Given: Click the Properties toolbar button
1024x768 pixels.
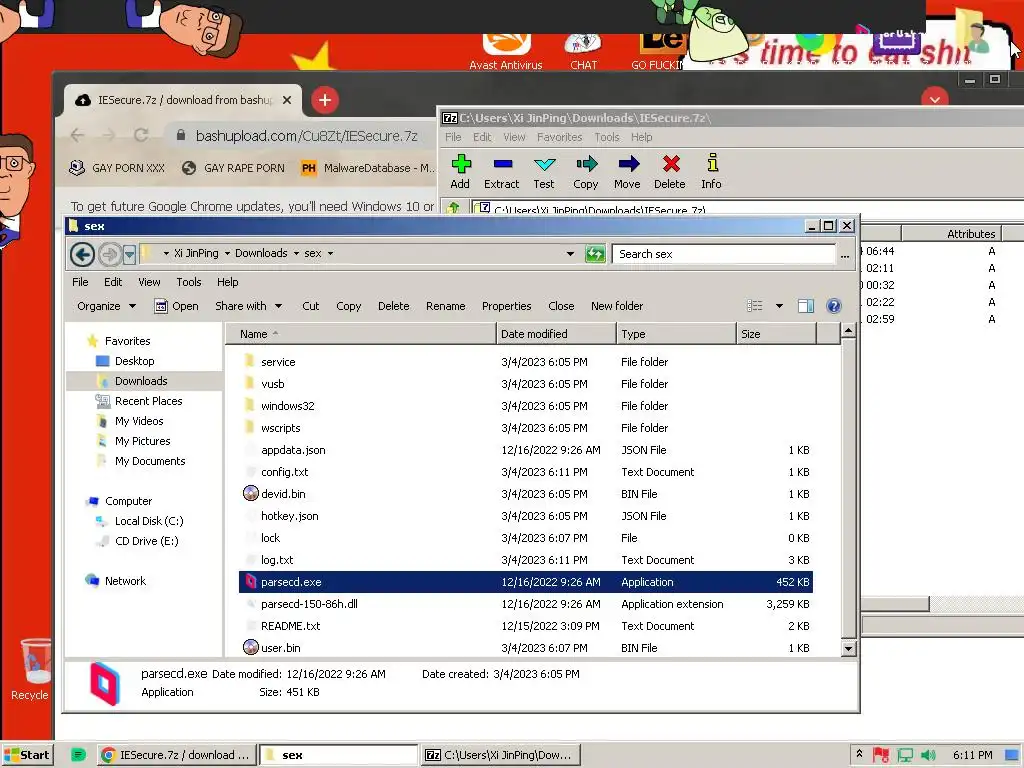Looking at the screenshot, I should (x=507, y=306).
